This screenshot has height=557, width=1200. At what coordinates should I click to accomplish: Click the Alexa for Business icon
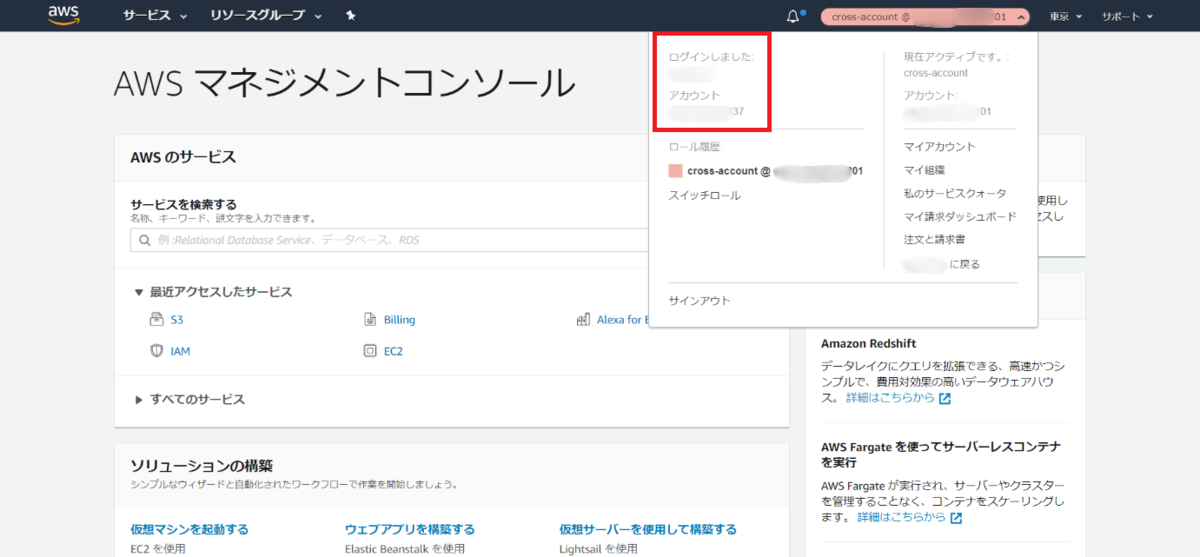584,320
